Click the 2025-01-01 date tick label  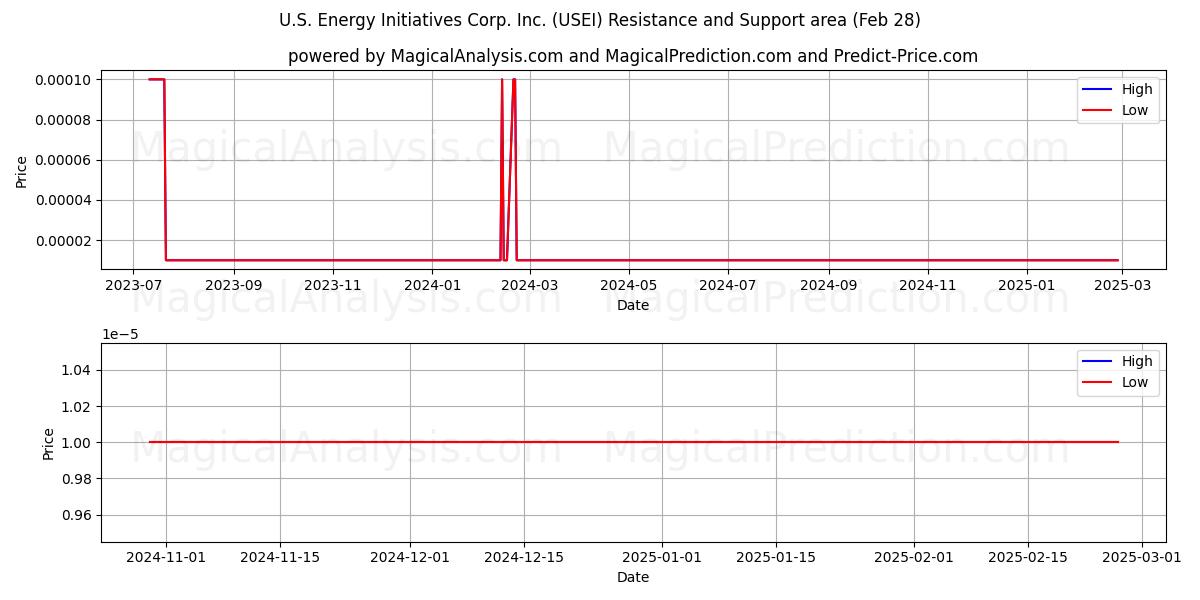662,557
